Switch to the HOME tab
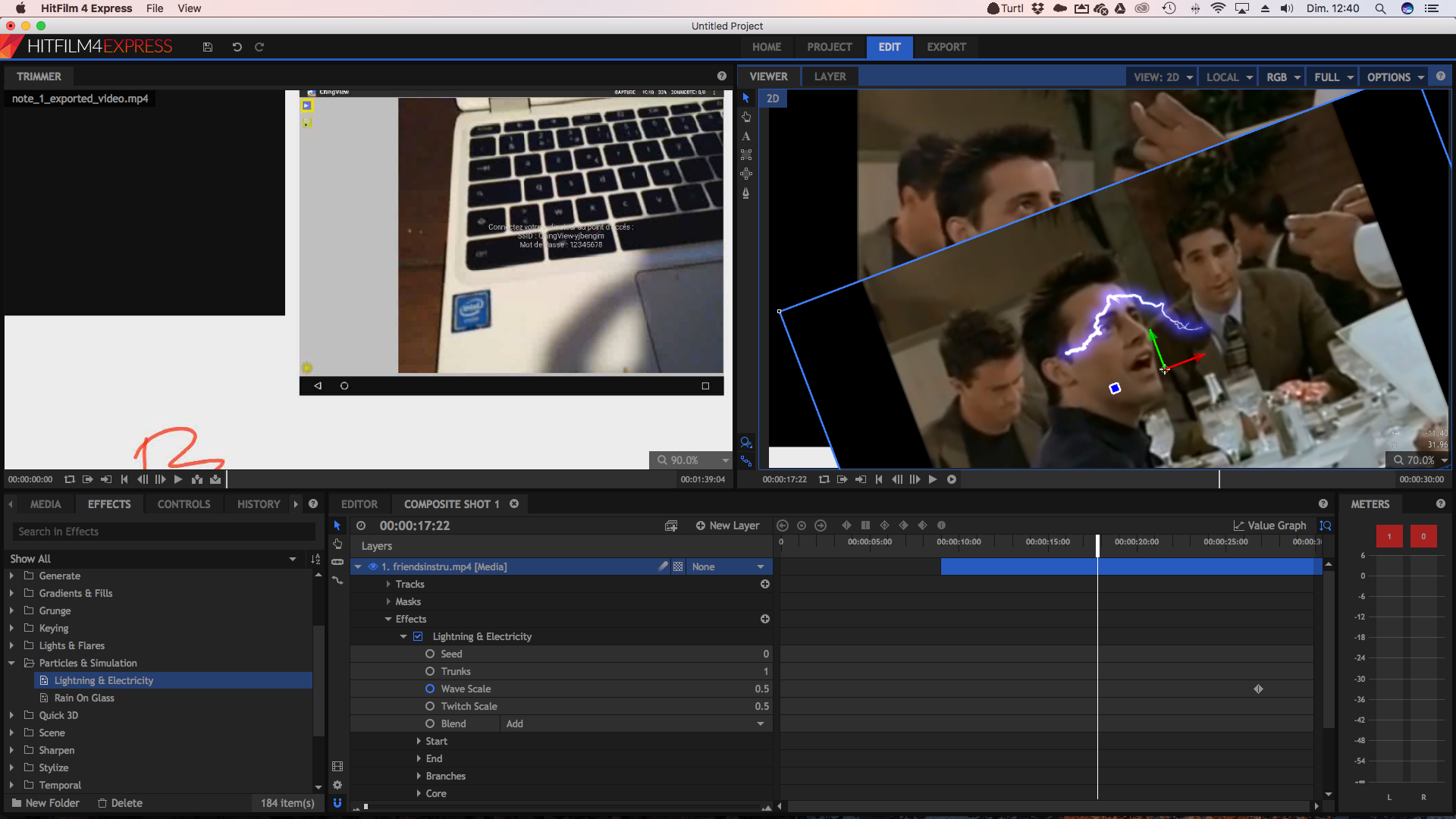The image size is (1456, 819). 767,47
